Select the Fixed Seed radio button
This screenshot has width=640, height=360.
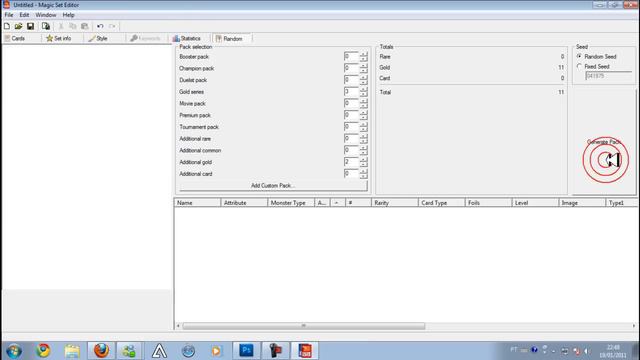click(579, 66)
